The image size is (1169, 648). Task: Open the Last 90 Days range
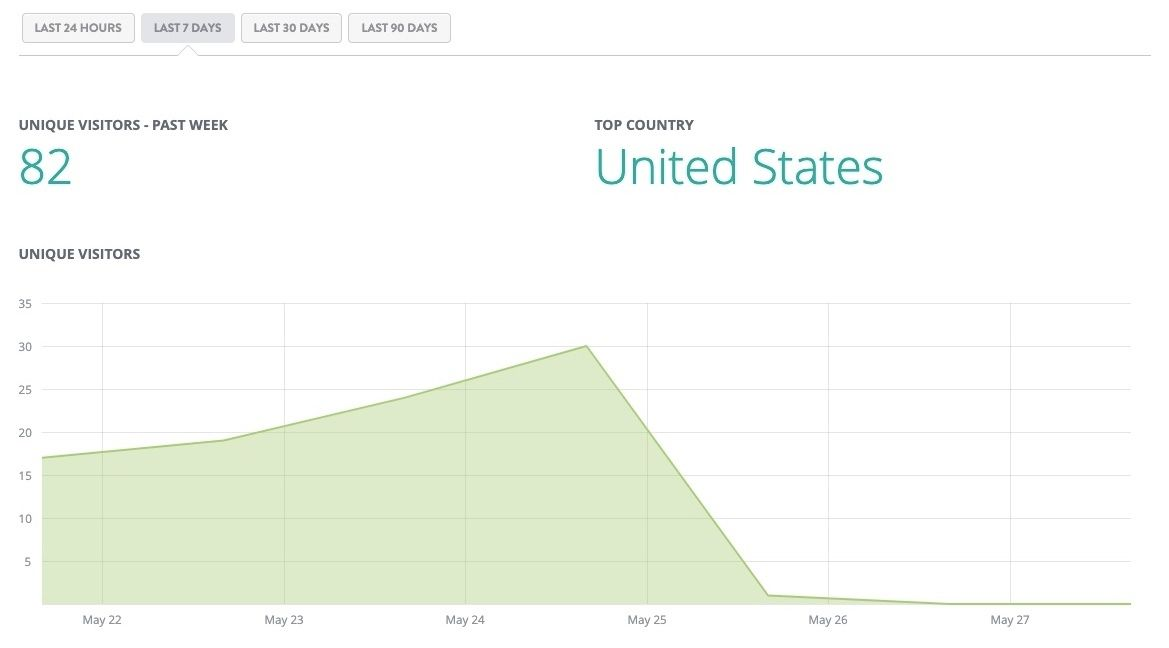(399, 28)
